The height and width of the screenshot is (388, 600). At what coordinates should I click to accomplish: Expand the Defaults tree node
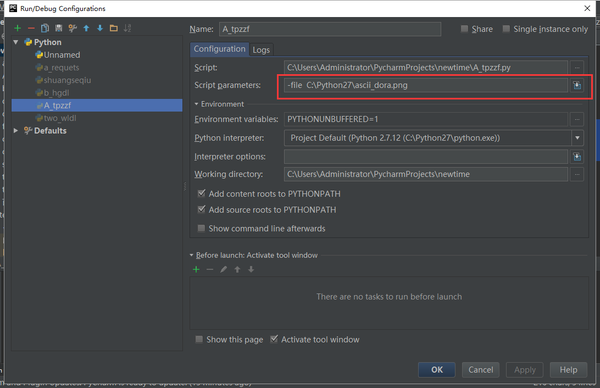point(16,130)
